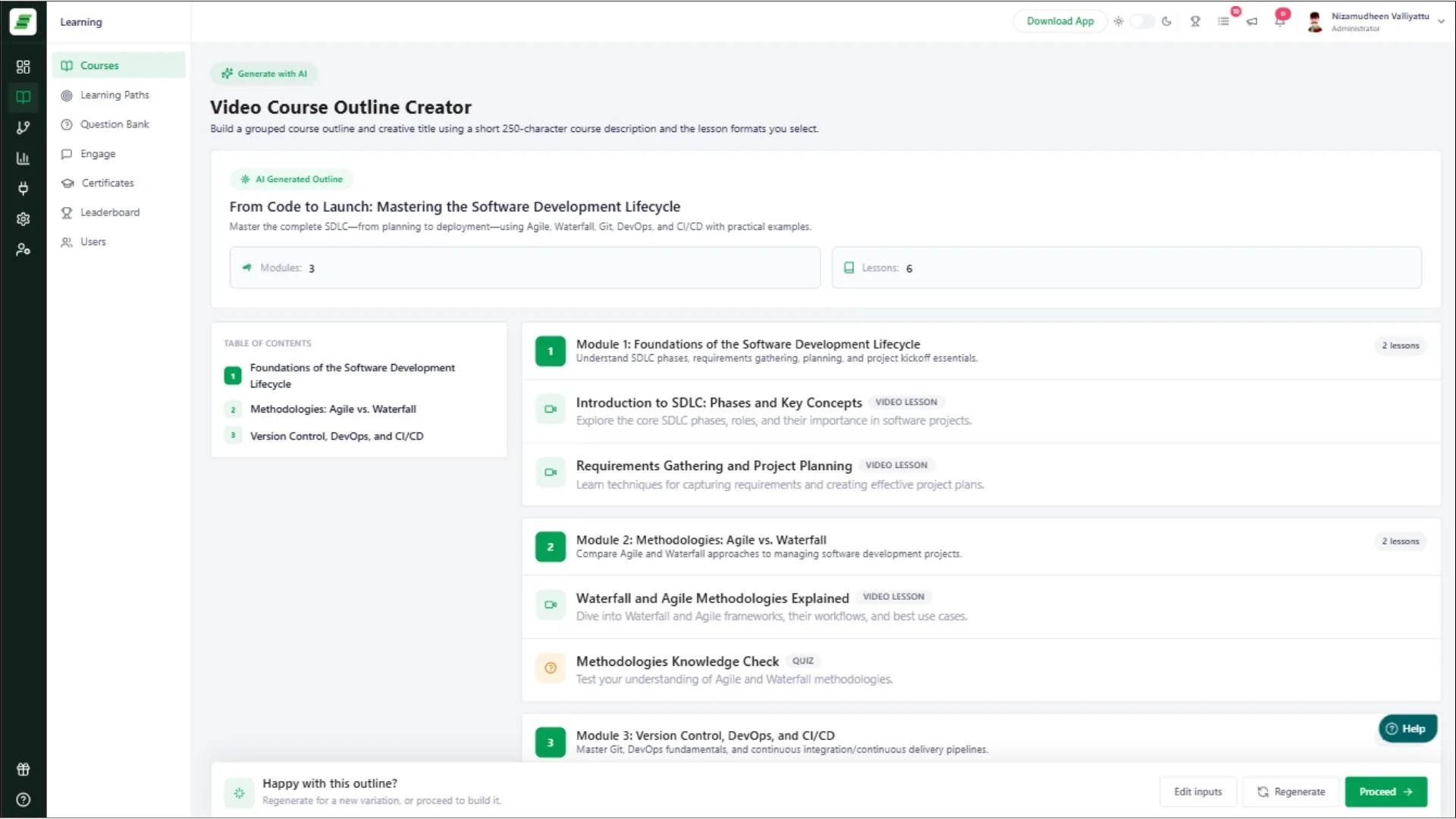This screenshot has height=819, width=1456.
Task: Open the task list icon with red badge
Action: point(1224,21)
